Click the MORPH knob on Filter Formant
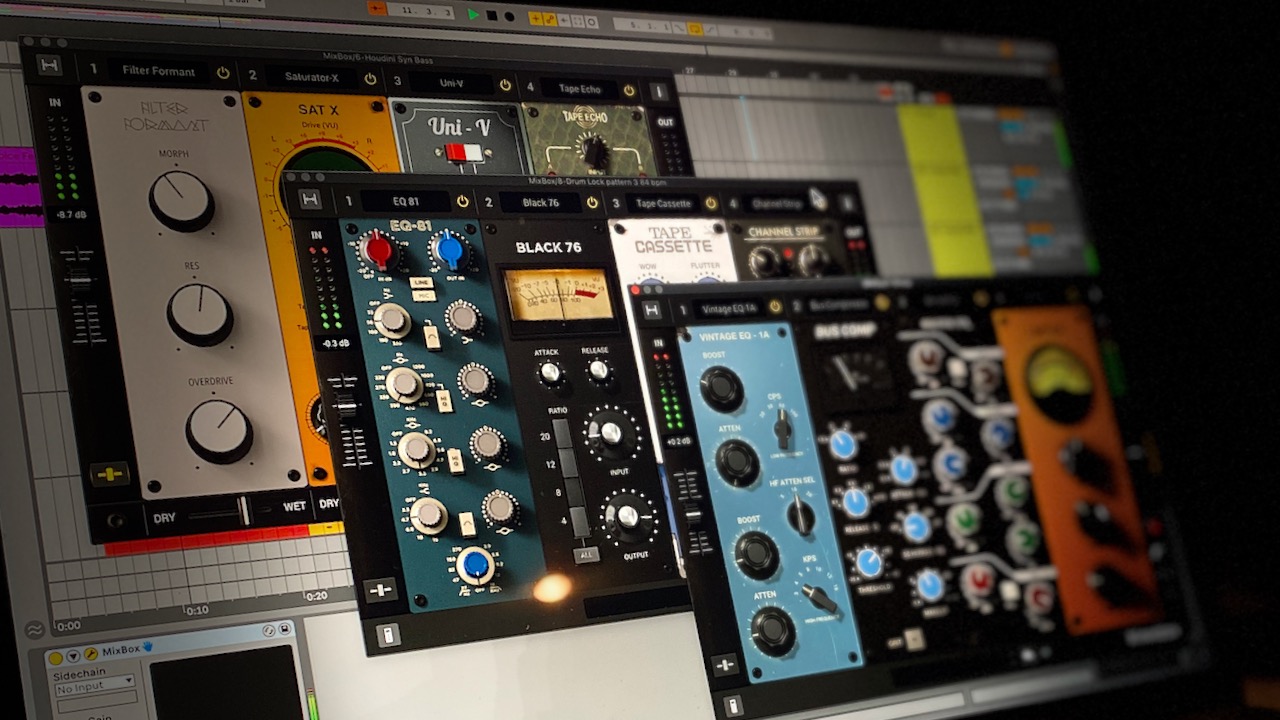Screen dimensions: 1280x720 coord(181,200)
